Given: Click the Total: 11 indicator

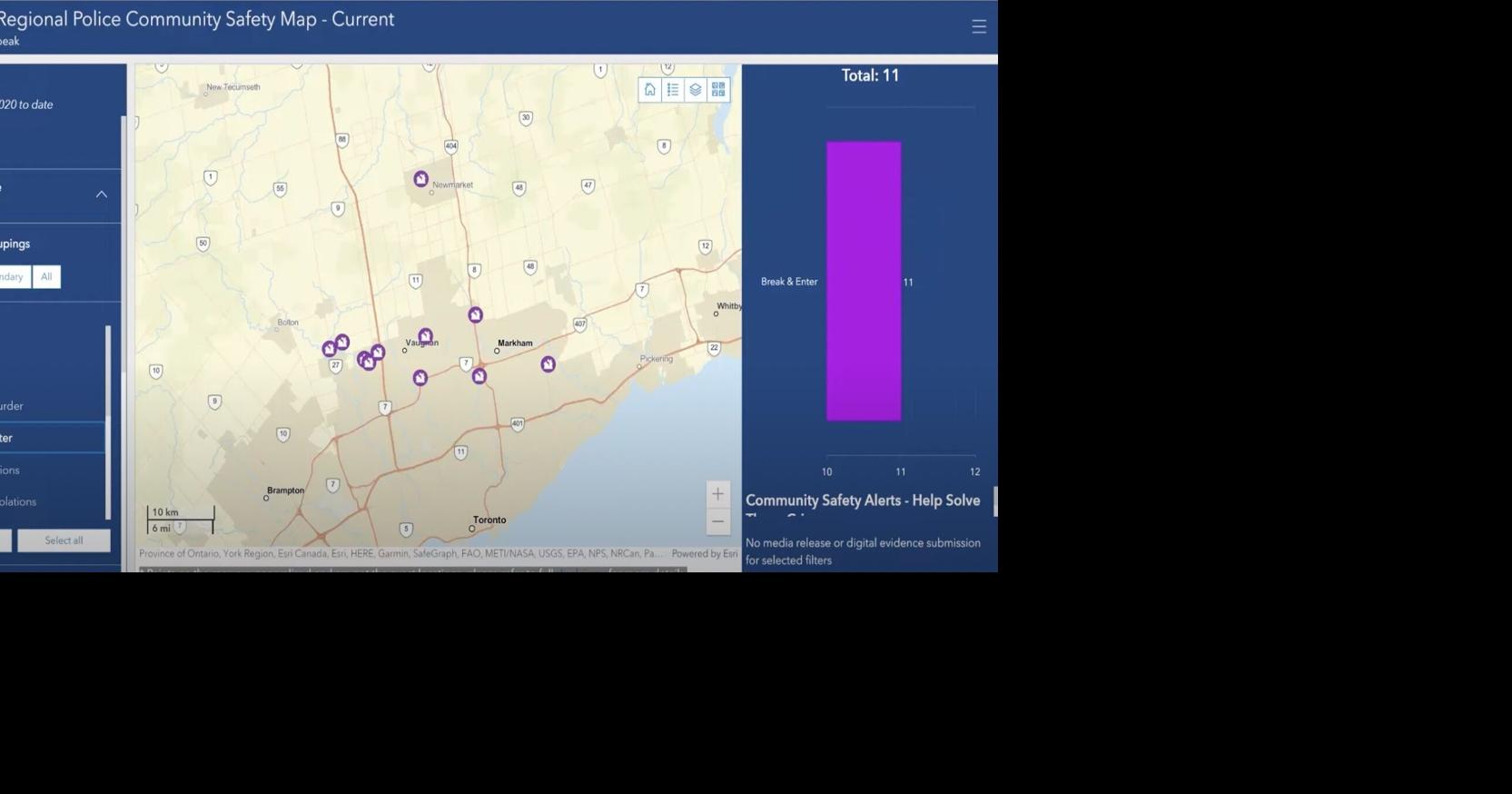Looking at the screenshot, I should (x=870, y=75).
